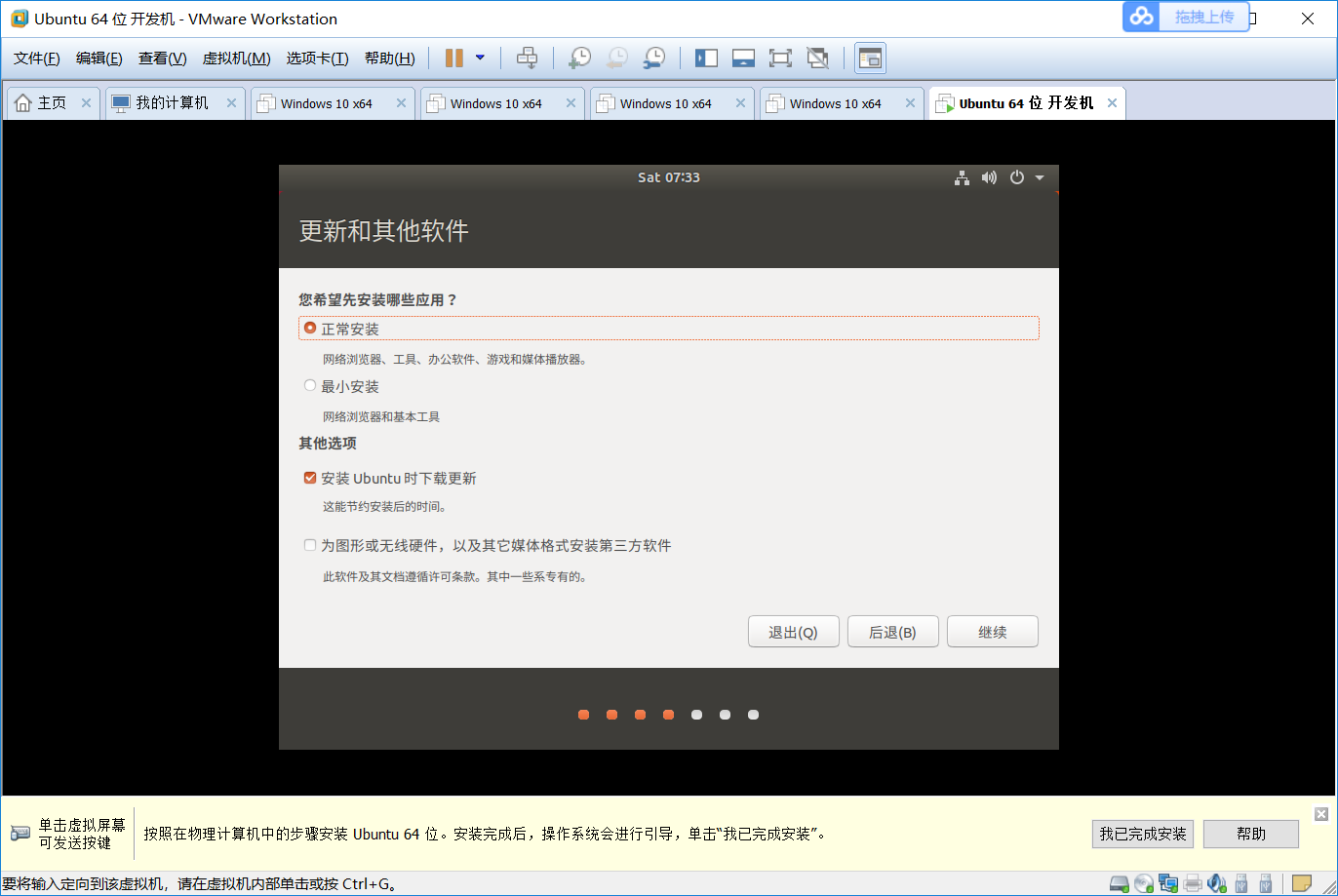Click the Ubuntu volume icon in top panel
This screenshot has height=896, width=1338.
click(989, 177)
